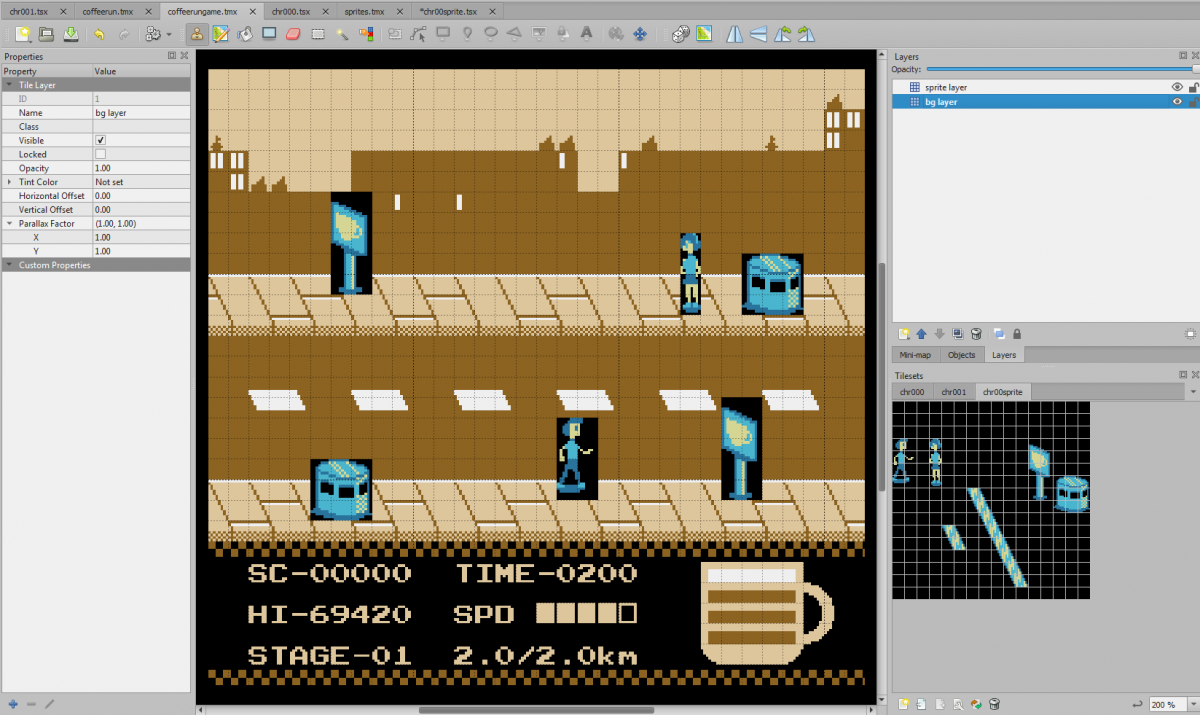Activate the Bucket Fill tool

click(x=244, y=33)
